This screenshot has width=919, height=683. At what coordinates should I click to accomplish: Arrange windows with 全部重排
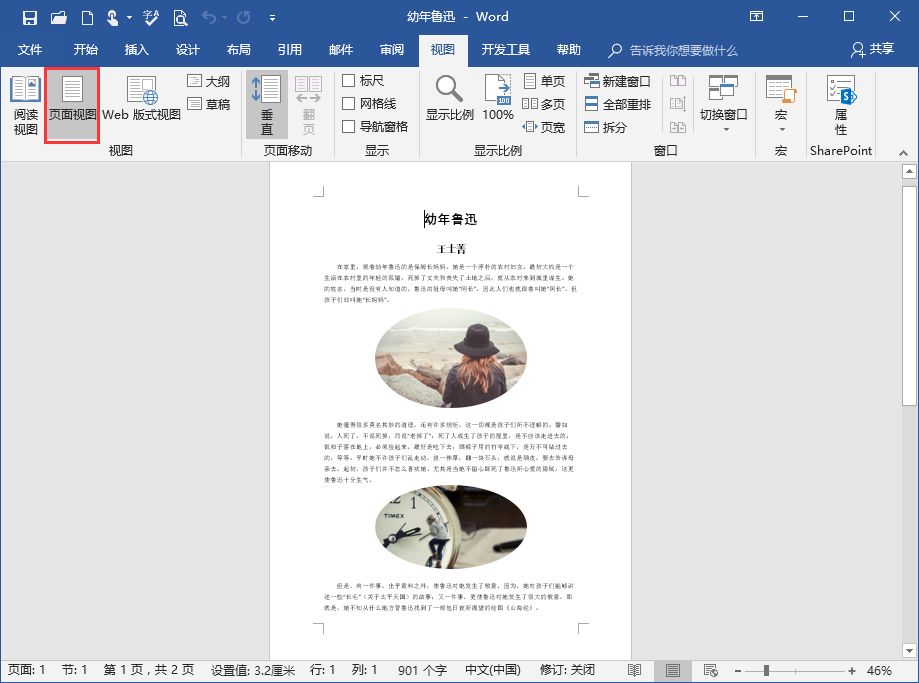tap(617, 104)
